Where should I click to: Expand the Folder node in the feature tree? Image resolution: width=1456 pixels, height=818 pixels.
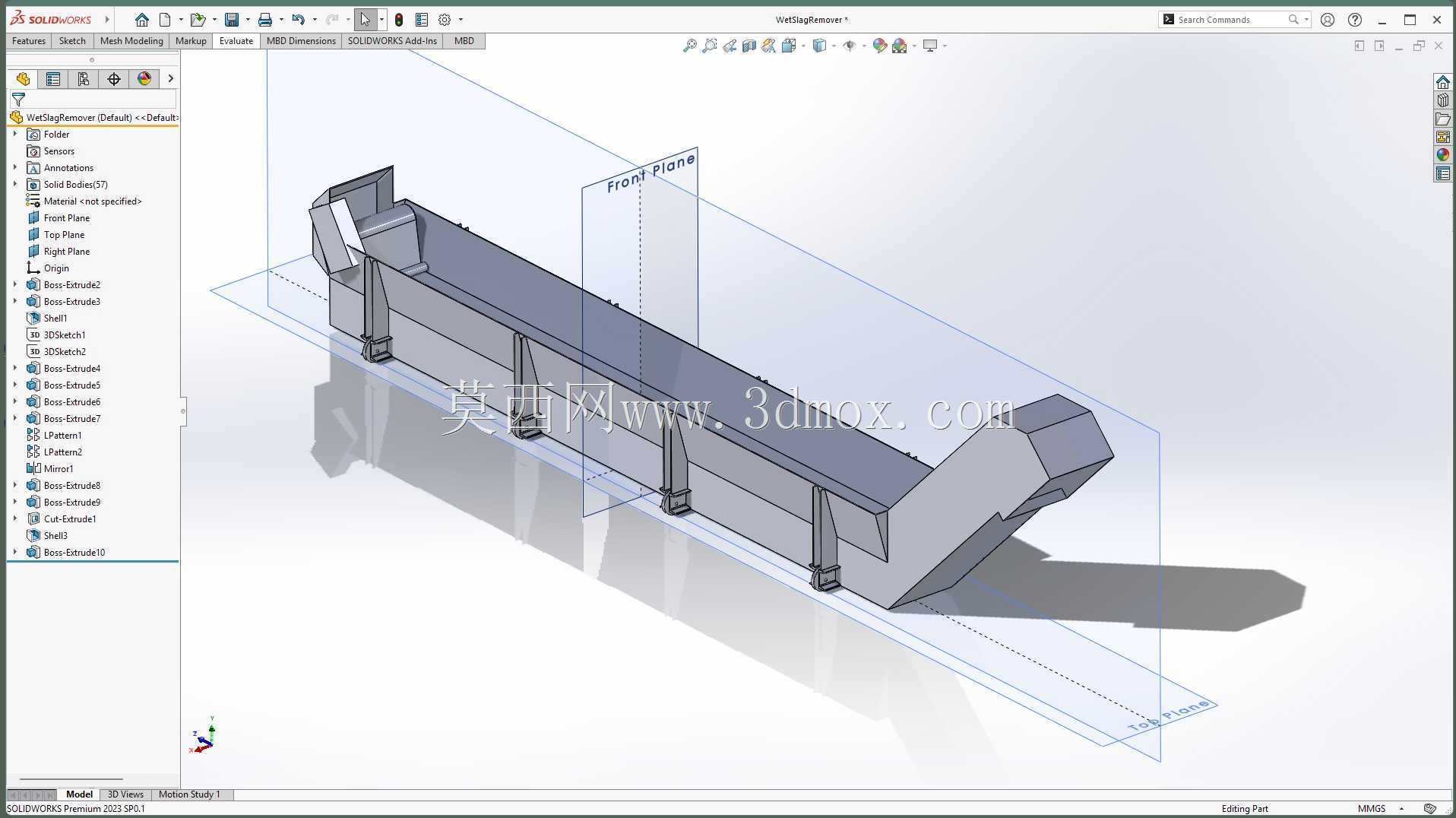pyautogui.click(x=15, y=134)
